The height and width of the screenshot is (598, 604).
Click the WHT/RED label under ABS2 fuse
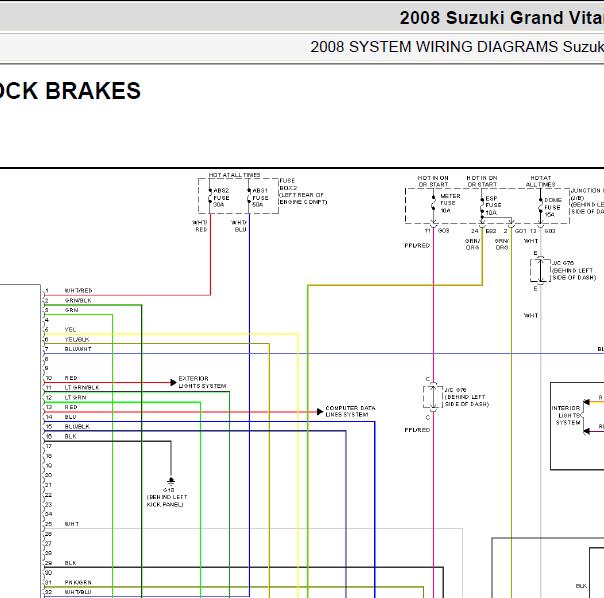click(200, 226)
